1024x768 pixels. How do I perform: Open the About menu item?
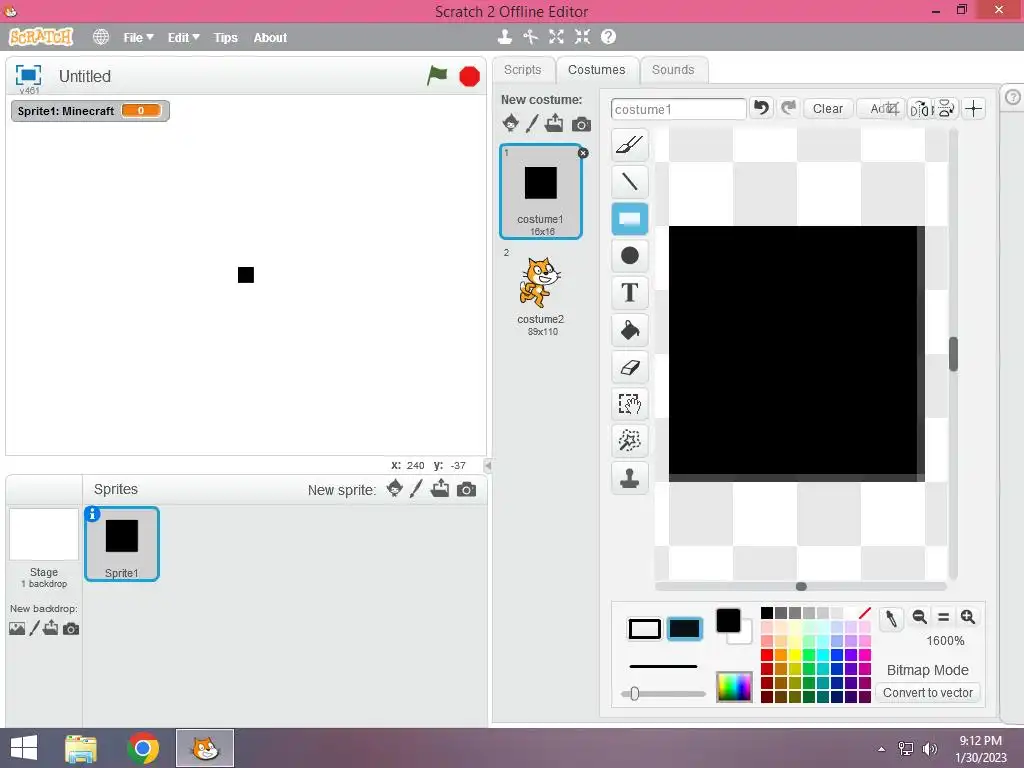coord(270,38)
